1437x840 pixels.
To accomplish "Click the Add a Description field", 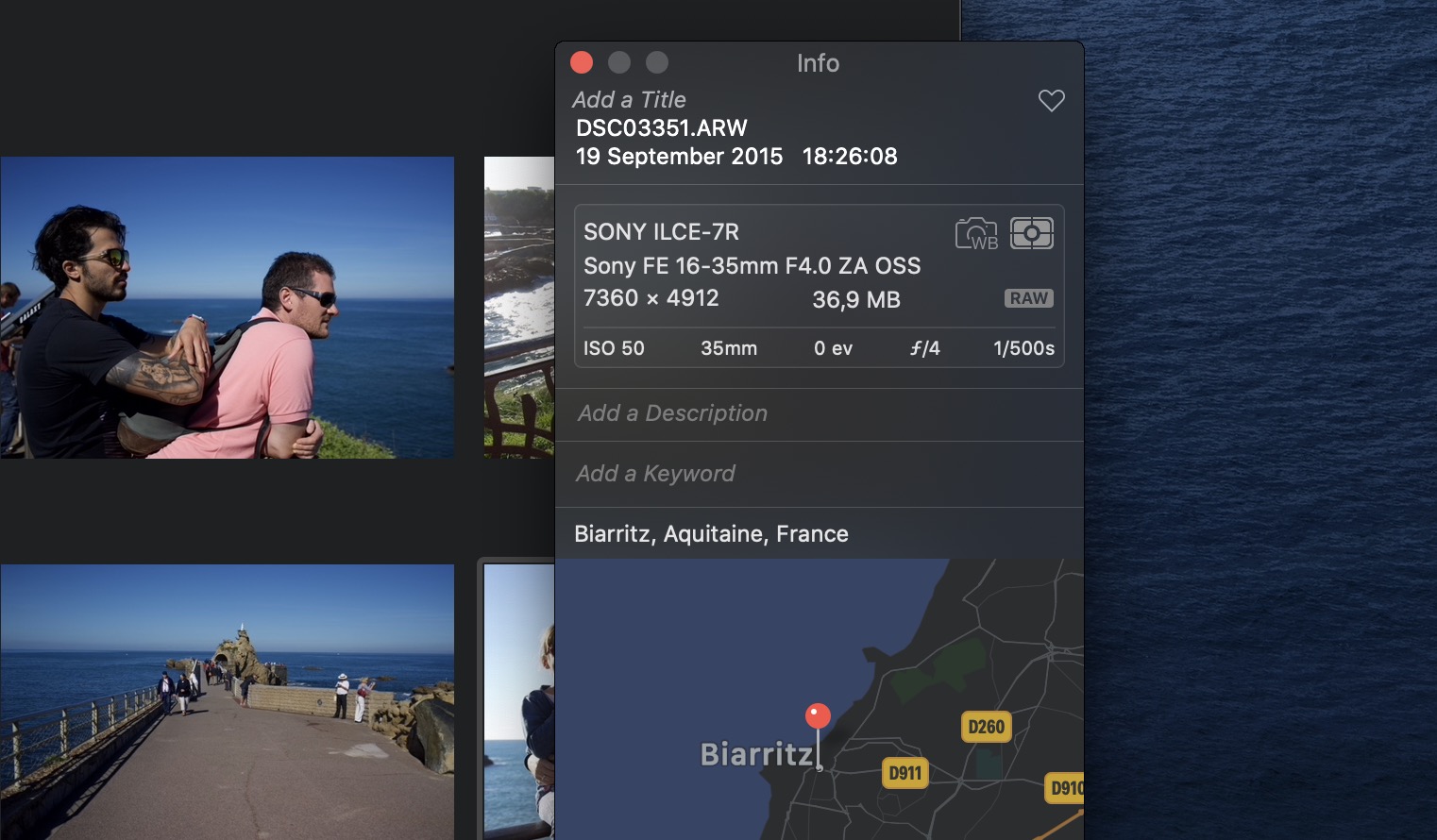I will pos(671,413).
